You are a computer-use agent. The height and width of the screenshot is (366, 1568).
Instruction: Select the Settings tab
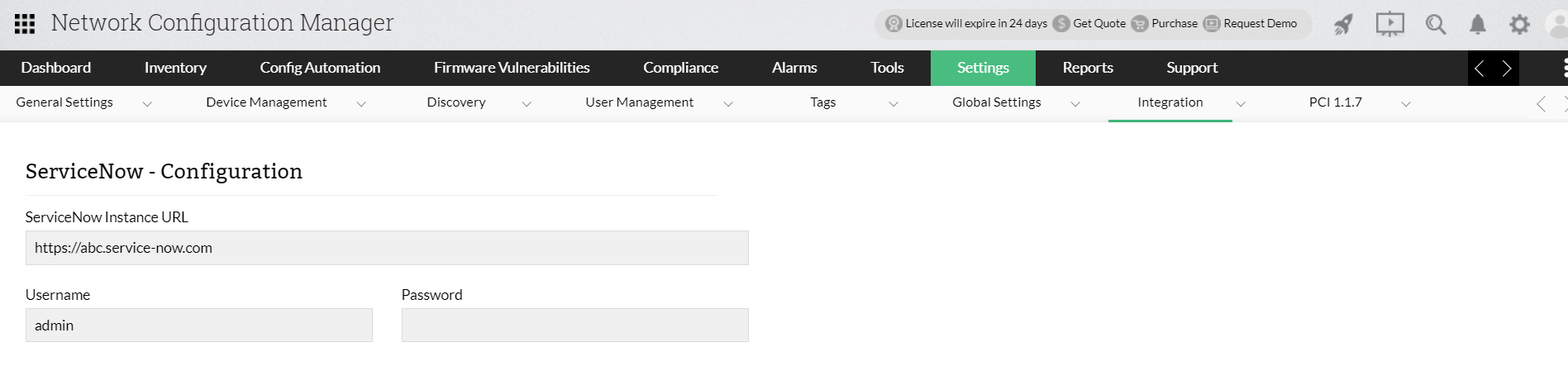click(x=983, y=68)
